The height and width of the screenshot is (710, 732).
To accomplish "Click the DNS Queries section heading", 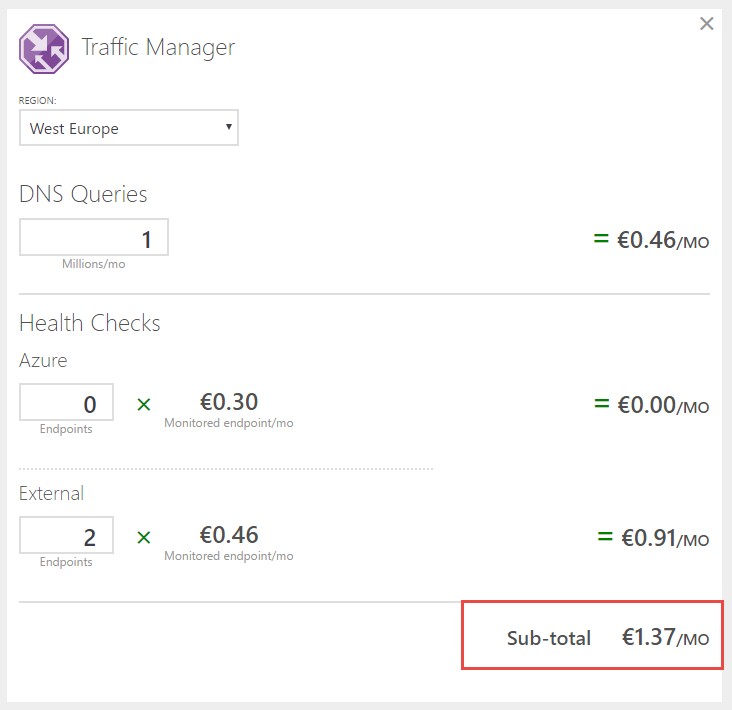I will [x=83, y=194].
